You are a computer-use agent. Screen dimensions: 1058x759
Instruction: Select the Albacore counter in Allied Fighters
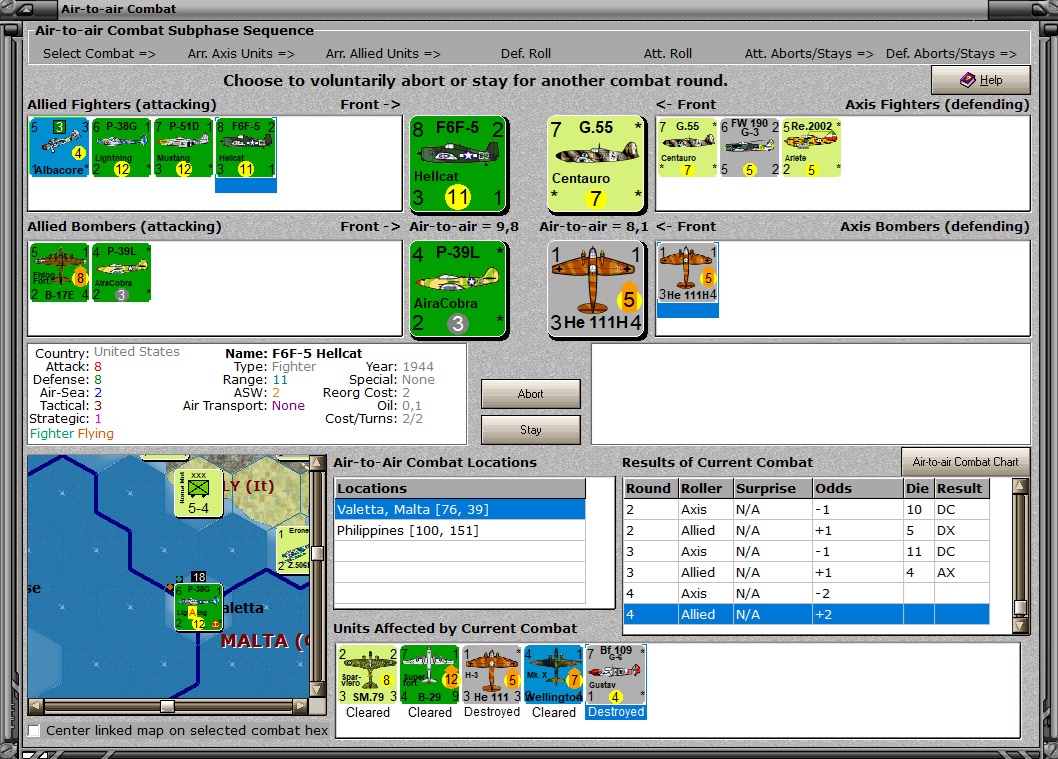pyautogui.click(x=59, y=148)
